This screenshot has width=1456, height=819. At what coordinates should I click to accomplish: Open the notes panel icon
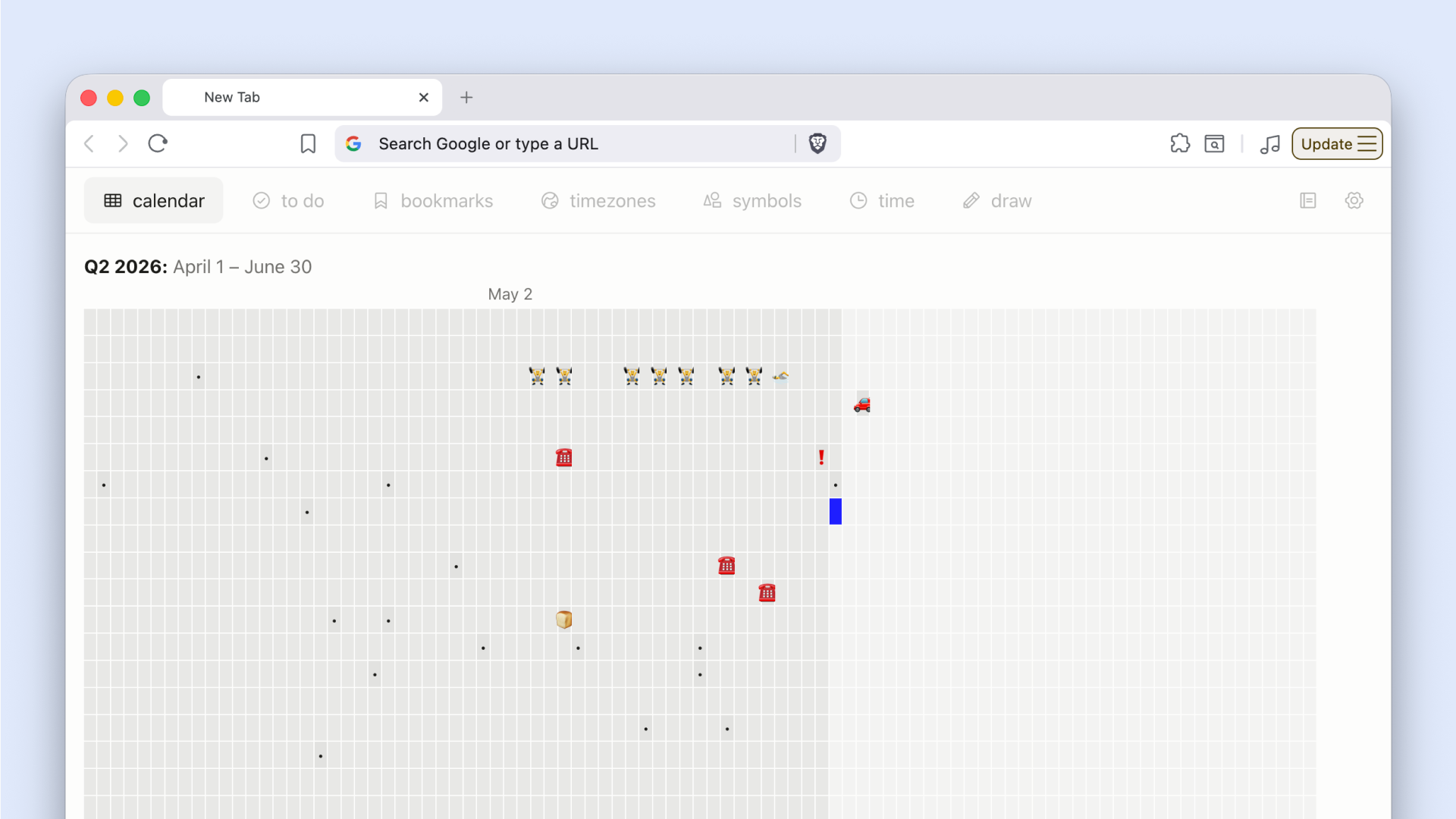(1308, 200)
